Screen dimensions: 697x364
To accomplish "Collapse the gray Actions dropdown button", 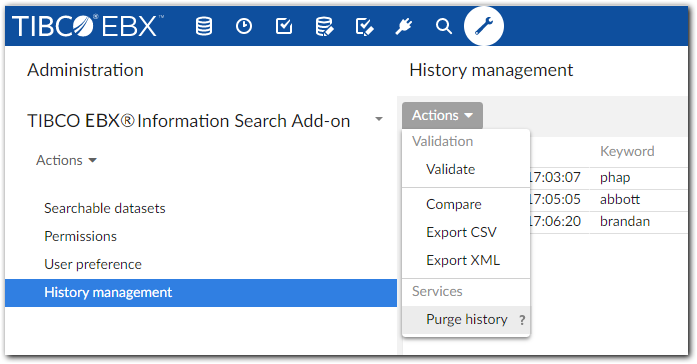I will 442,115.
